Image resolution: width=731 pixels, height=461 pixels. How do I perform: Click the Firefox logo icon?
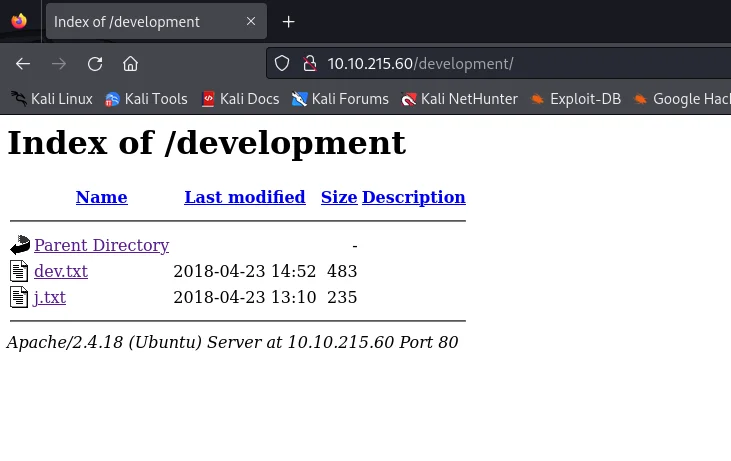point(19,21)
